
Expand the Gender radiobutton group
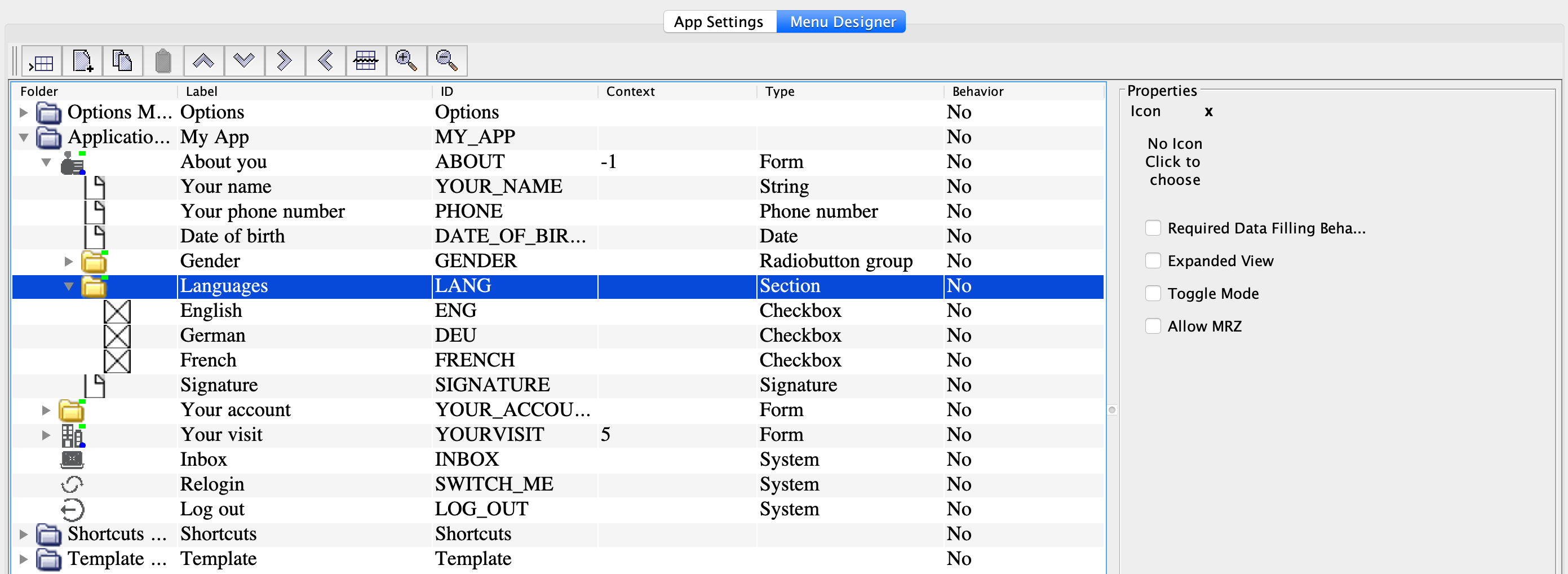[x=69, y=262]
